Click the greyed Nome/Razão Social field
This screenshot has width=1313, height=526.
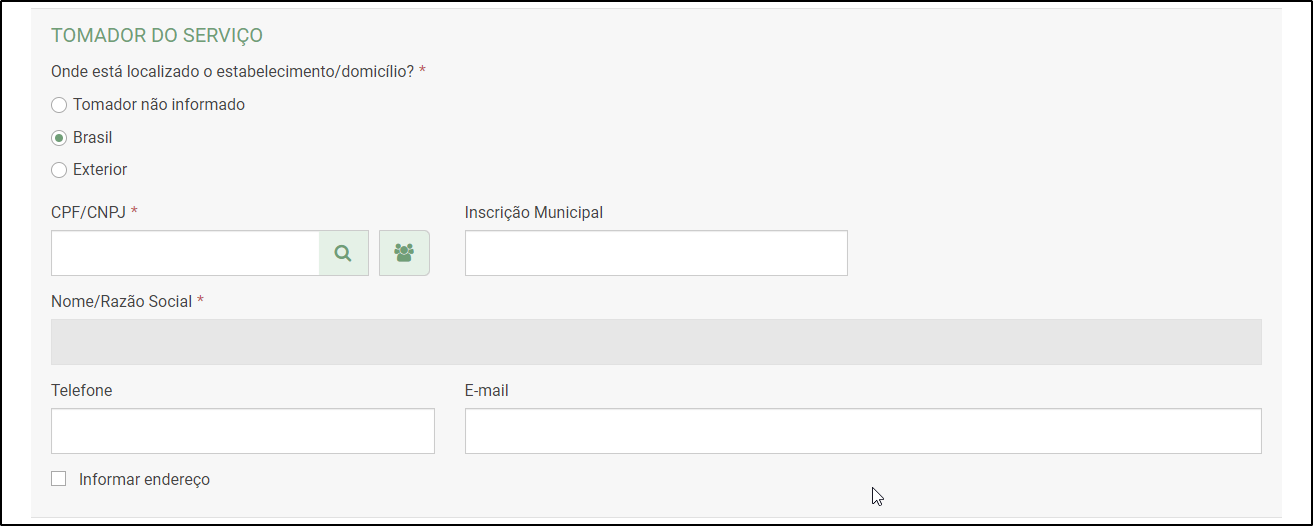coord(656,342)
